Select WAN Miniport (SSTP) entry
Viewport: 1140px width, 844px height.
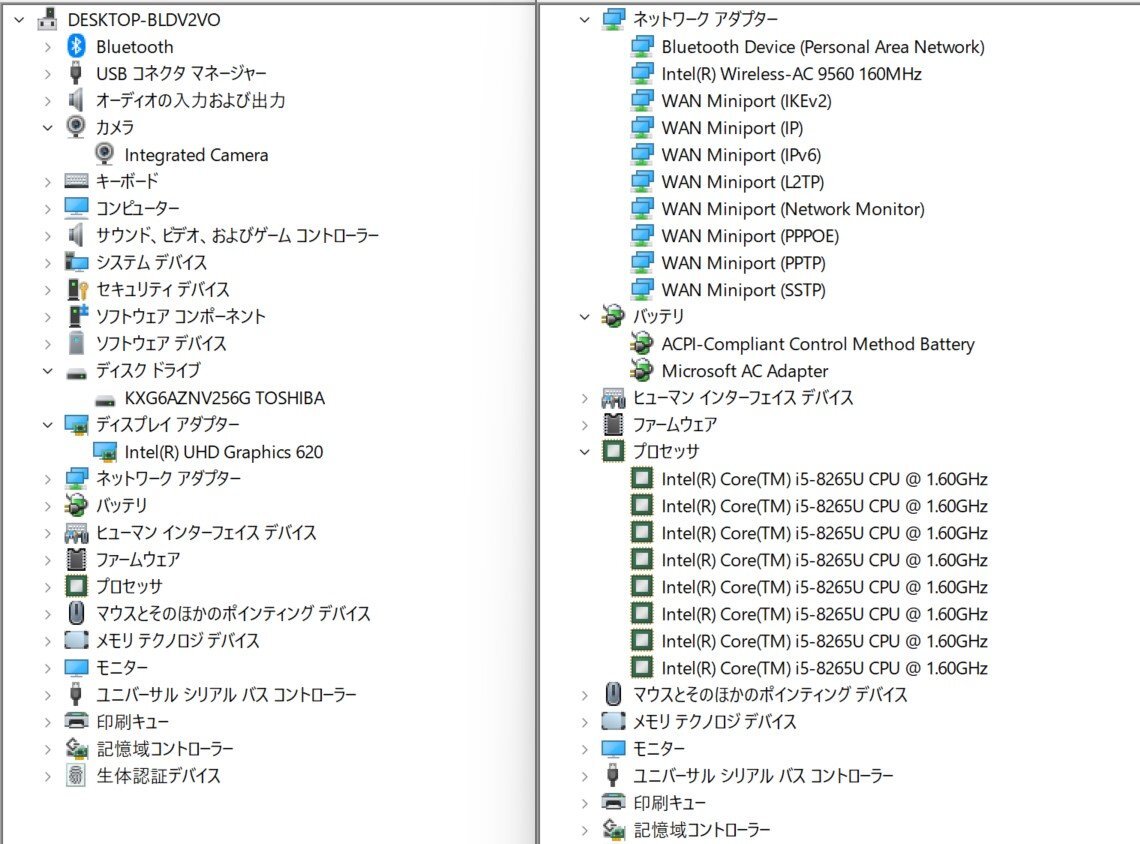click(x=743, y=289)
